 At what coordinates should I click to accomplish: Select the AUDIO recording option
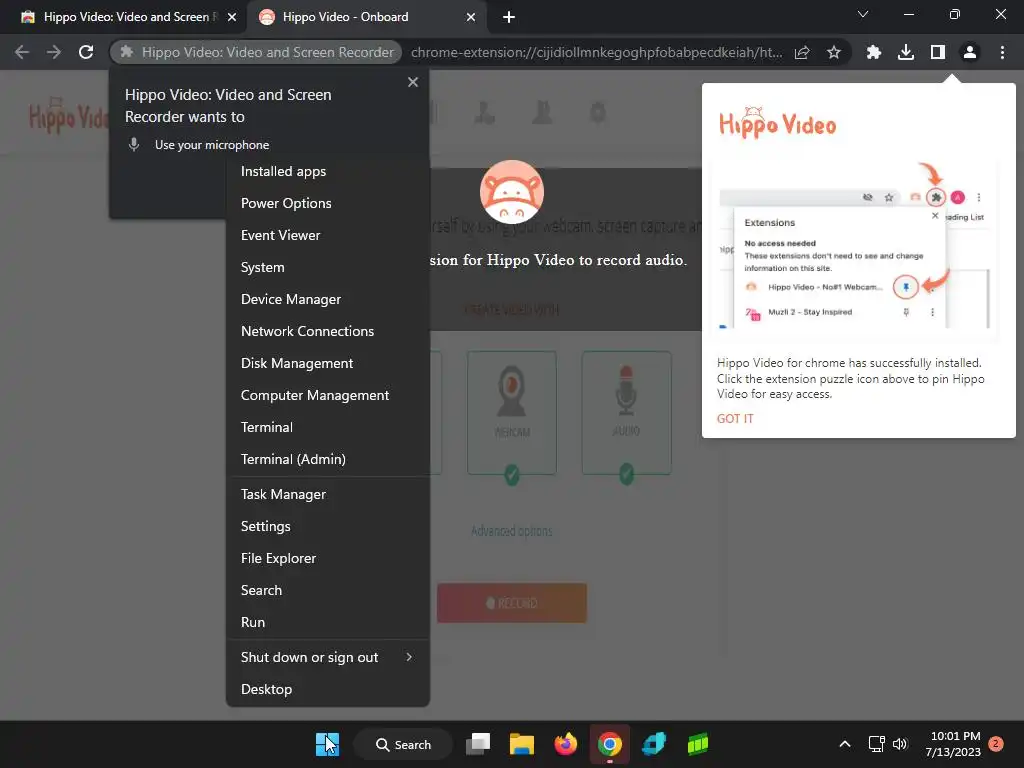626,413
